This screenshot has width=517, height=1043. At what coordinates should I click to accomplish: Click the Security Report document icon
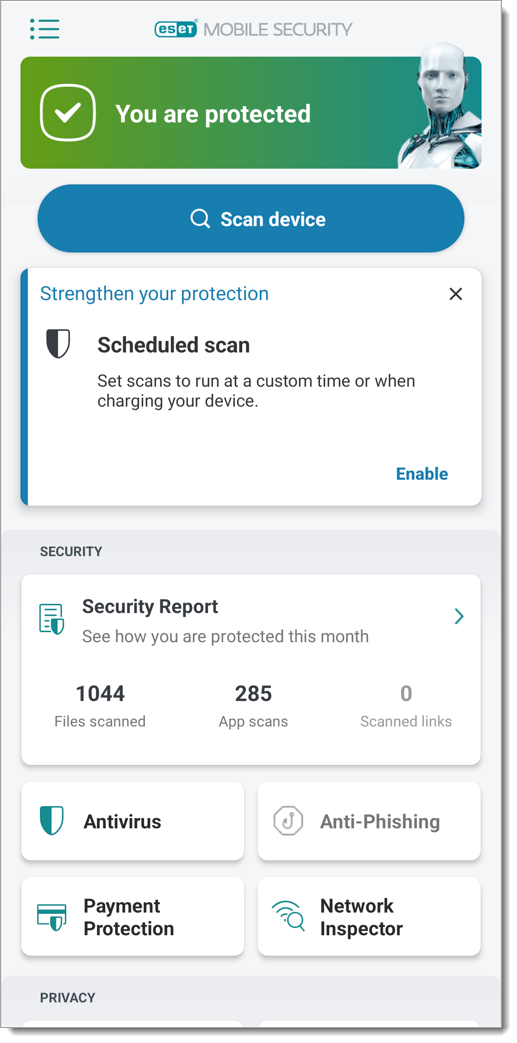52,619
